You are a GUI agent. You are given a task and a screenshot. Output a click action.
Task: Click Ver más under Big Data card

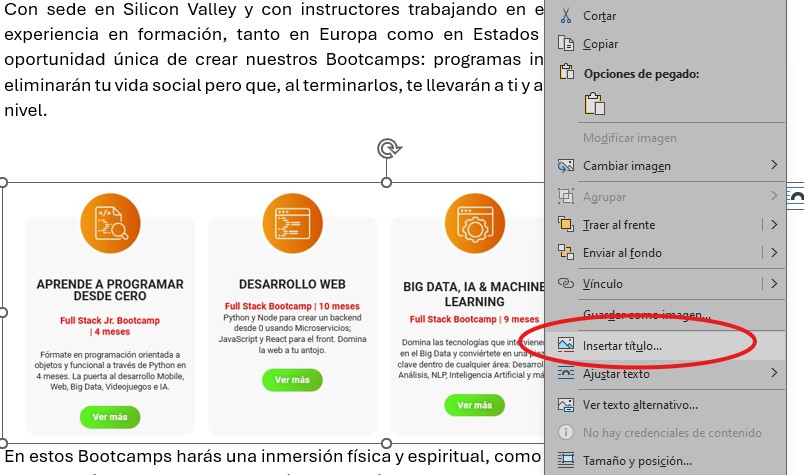click(474, 405)
